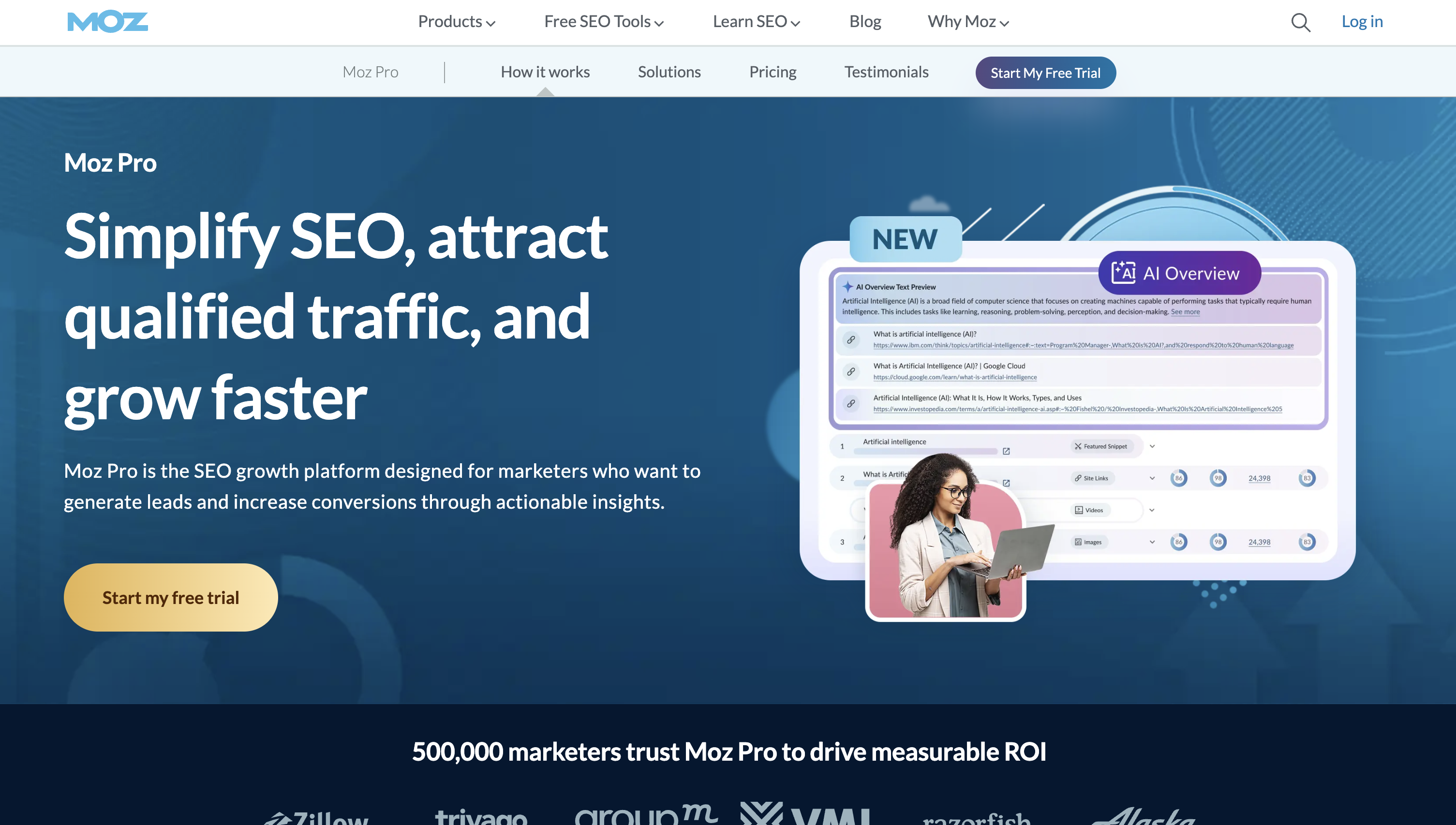Click the 83 score circle in row 3
1456x825 pixels.
[x=1307, y=542]
